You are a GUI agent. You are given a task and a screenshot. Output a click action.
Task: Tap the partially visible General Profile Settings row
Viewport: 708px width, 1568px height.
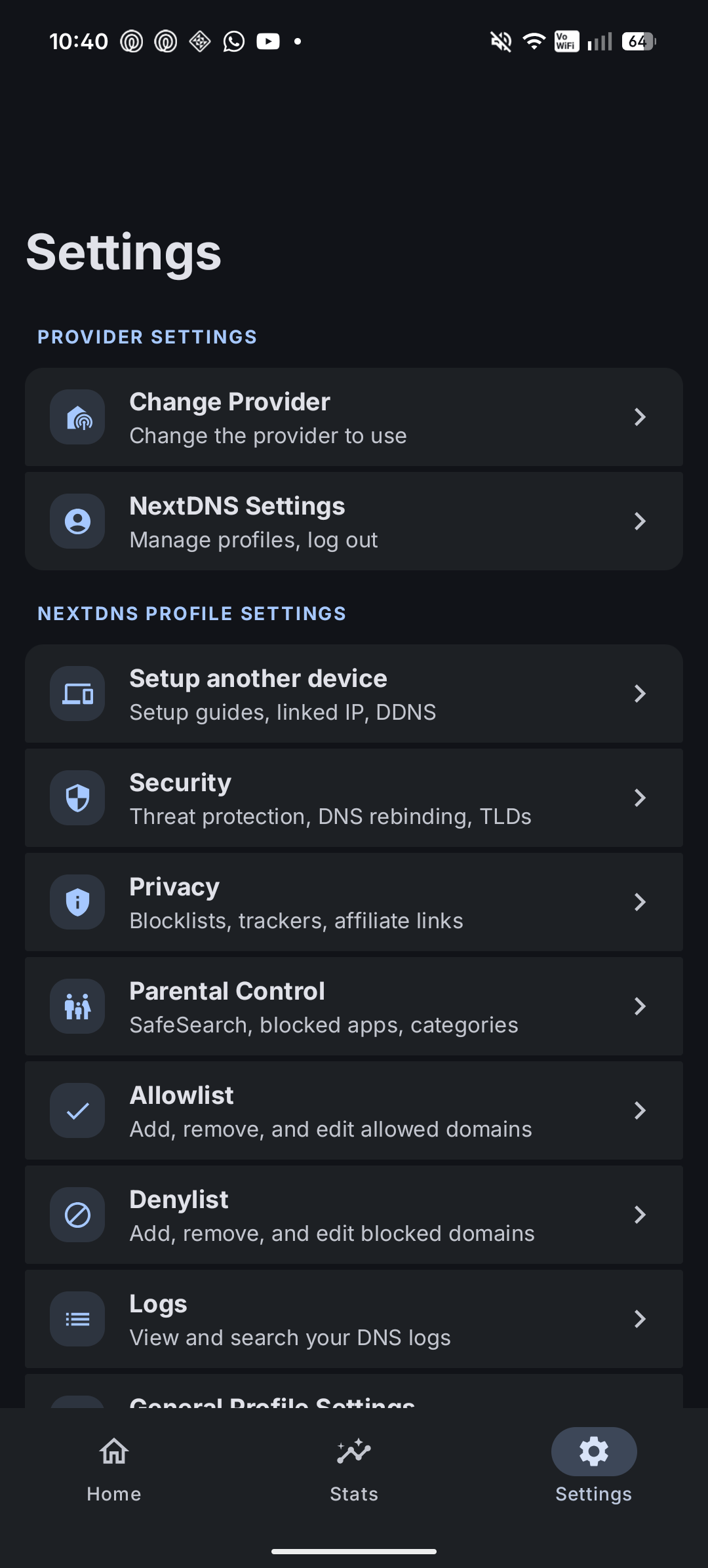(354, 1392)
